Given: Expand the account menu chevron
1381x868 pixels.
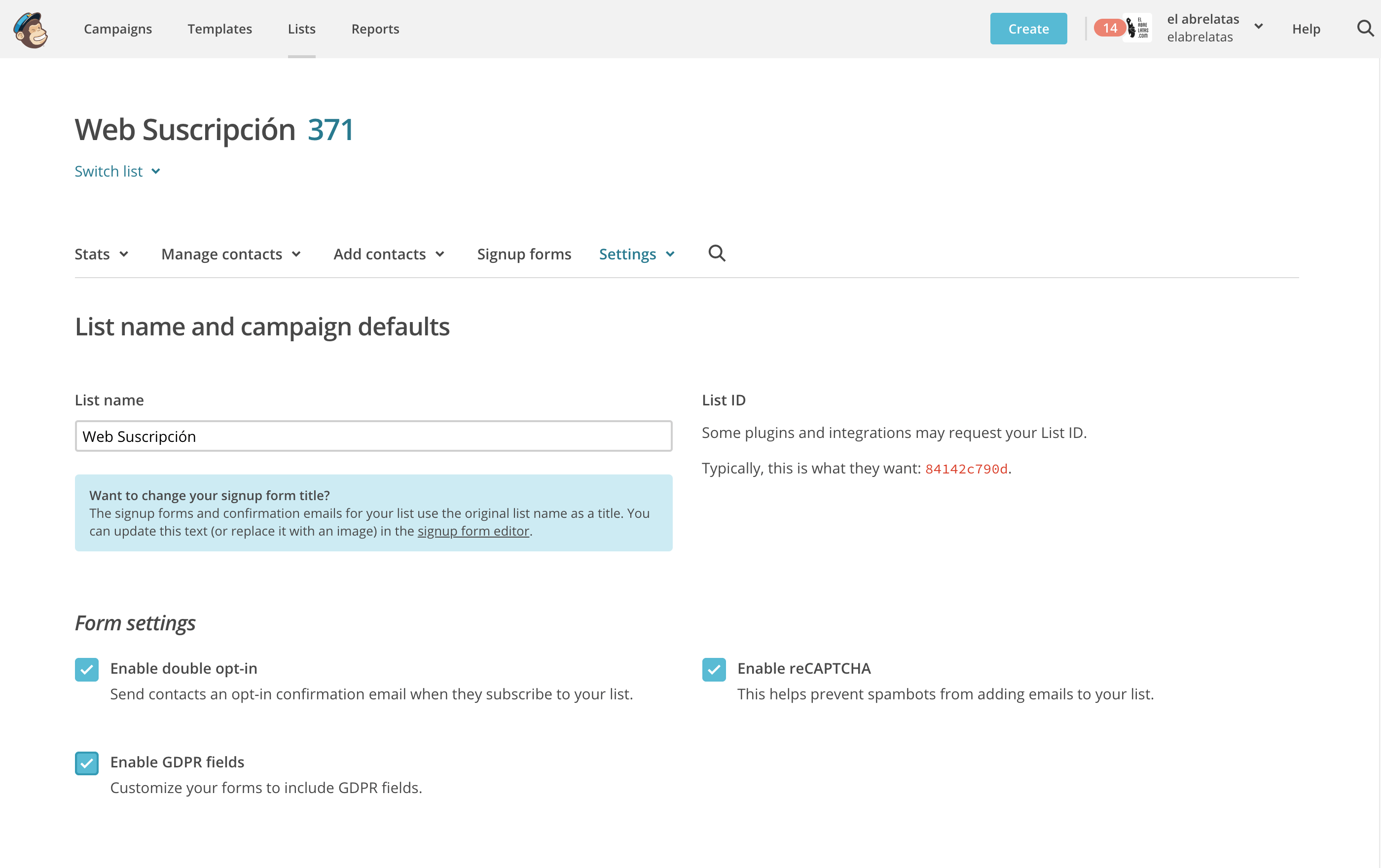Looking at the screenshot, I should coord(1258,27).
